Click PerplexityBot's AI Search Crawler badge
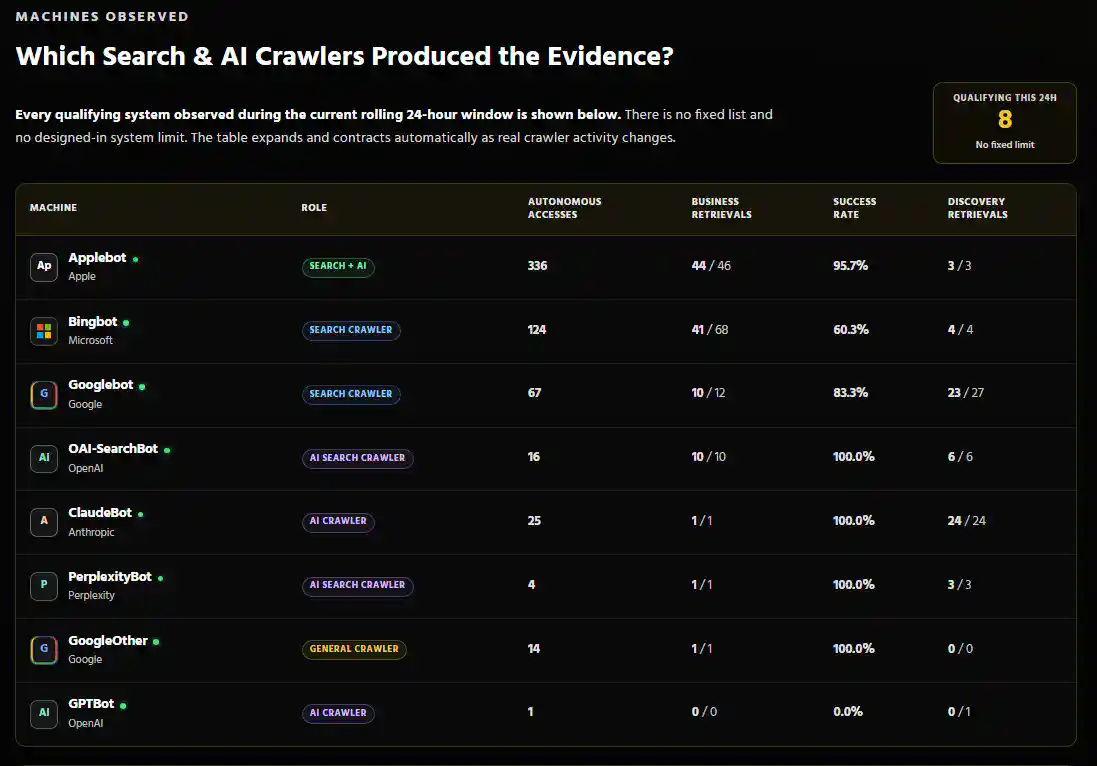 point(357,585)
